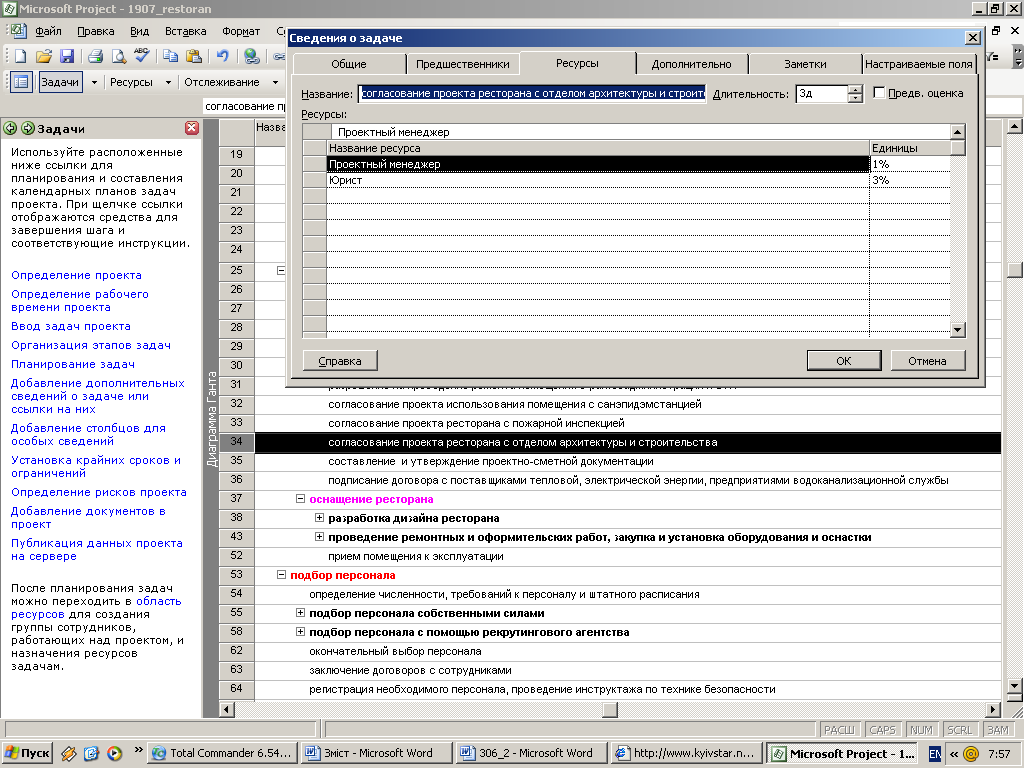Click the hyperlink globe icon
The image size is (1024, 768).
click(x=251, y=56)
